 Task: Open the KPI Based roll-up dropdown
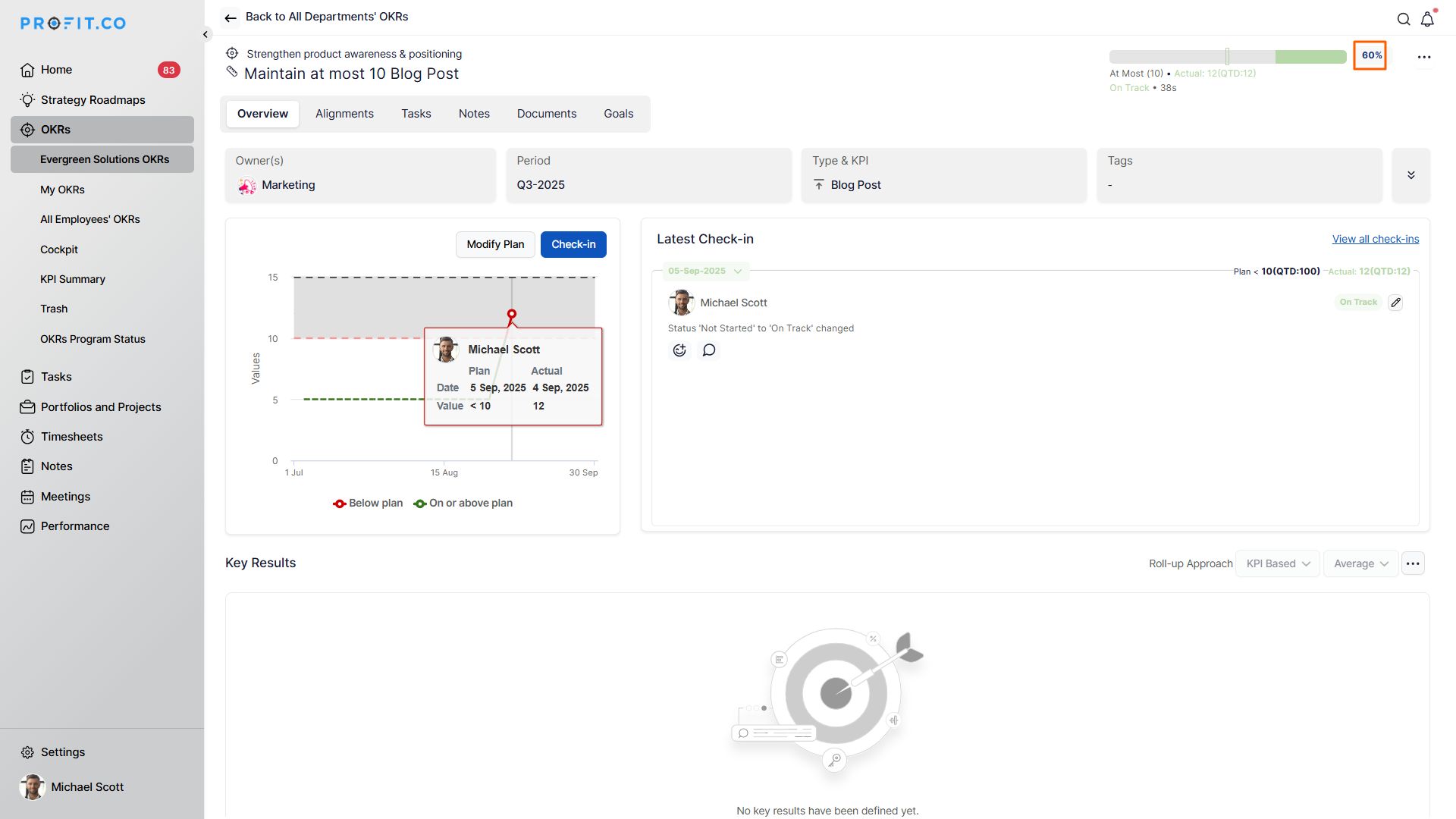[1278, 563]
